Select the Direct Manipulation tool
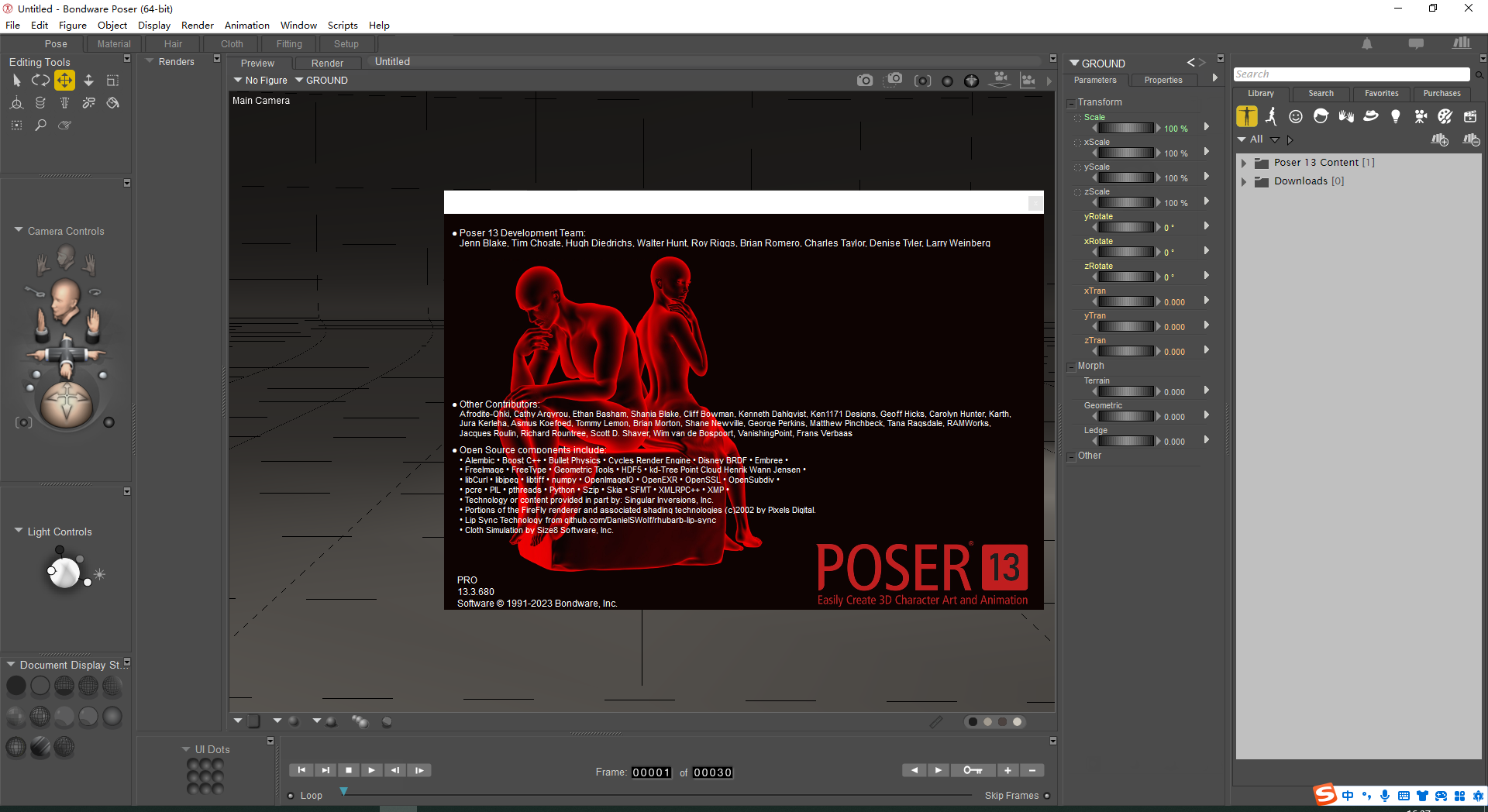 click(x=16, y=103)
